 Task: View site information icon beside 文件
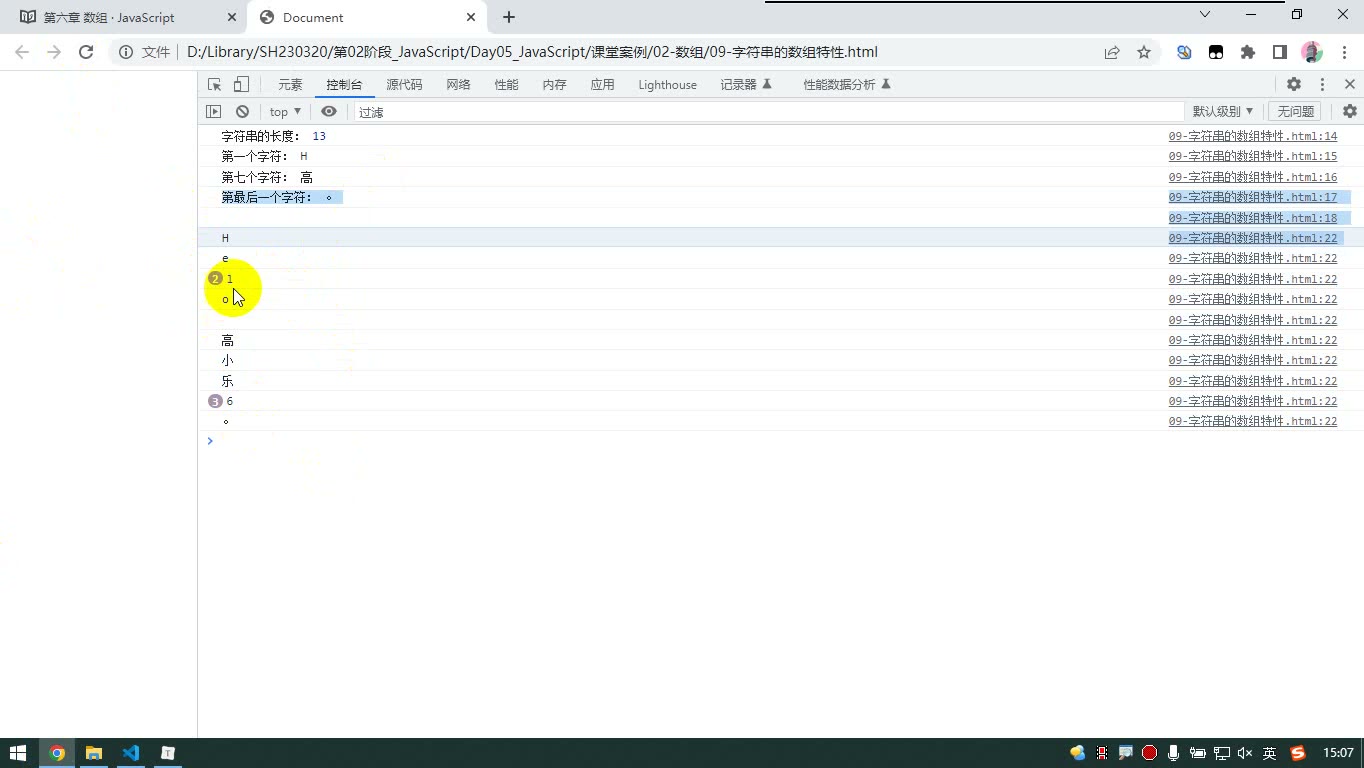[126, 52]
